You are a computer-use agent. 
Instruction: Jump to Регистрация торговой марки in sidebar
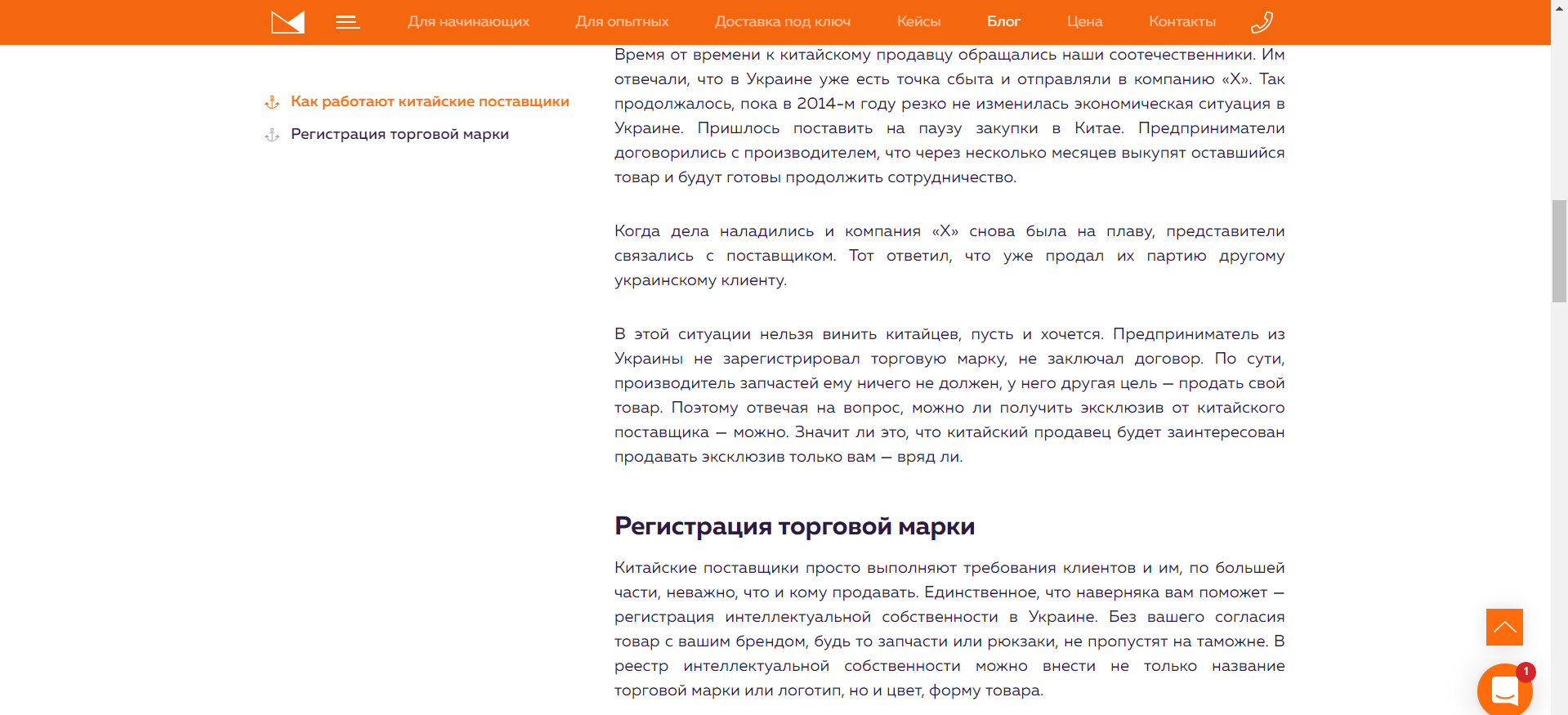[x=400, y=134]
